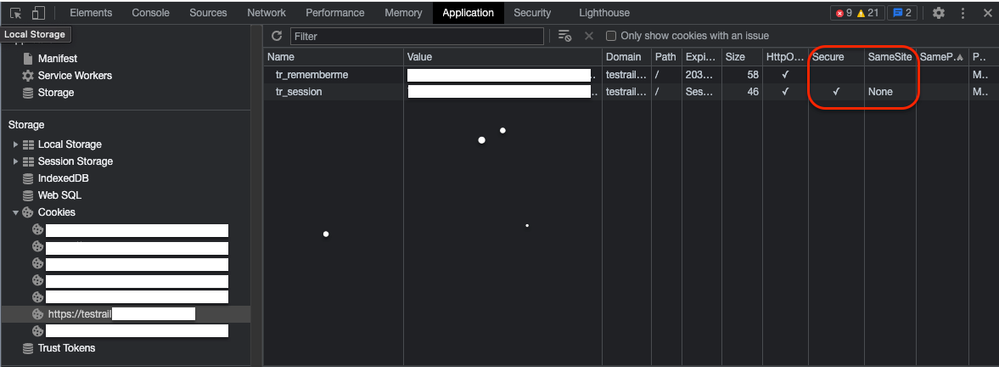The width and height of the screenshot is (999, 367).
Task: Switch to the Performance tab
Action: pos(334,13)
